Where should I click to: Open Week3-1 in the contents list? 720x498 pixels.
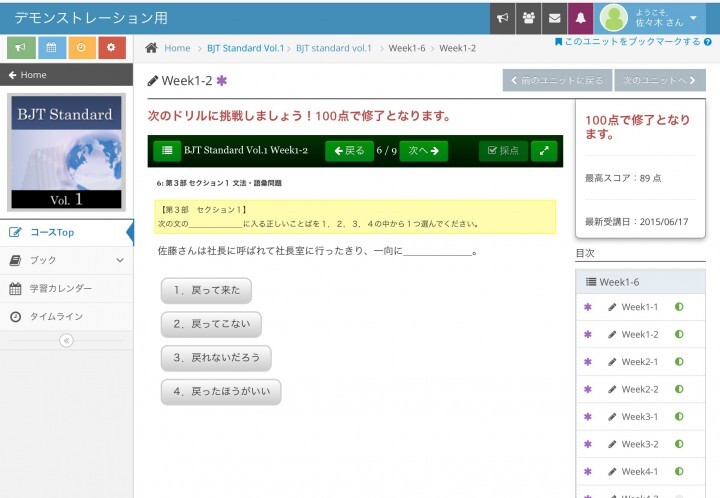tap(640, 417)
